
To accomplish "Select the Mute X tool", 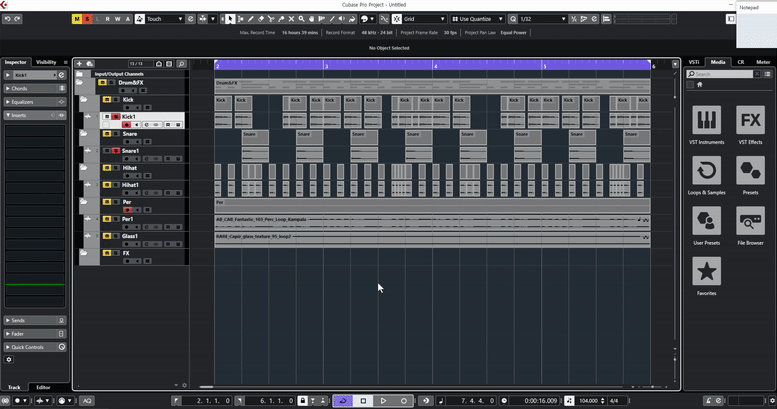I will click(291, 19).
